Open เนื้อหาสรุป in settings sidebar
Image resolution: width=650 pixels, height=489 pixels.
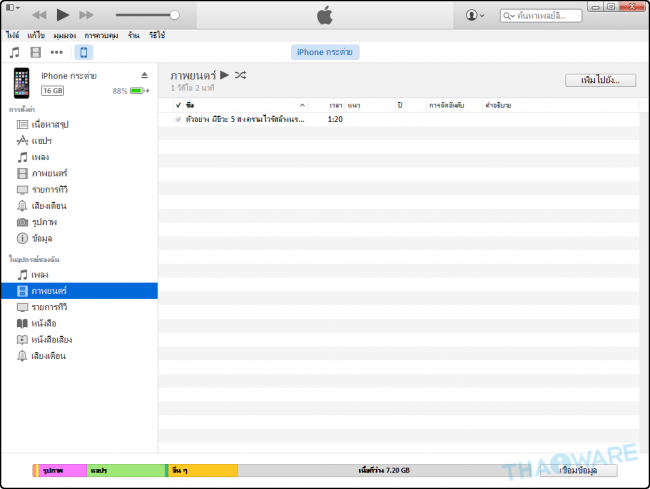pyautogui.click(x=43, y=124)
